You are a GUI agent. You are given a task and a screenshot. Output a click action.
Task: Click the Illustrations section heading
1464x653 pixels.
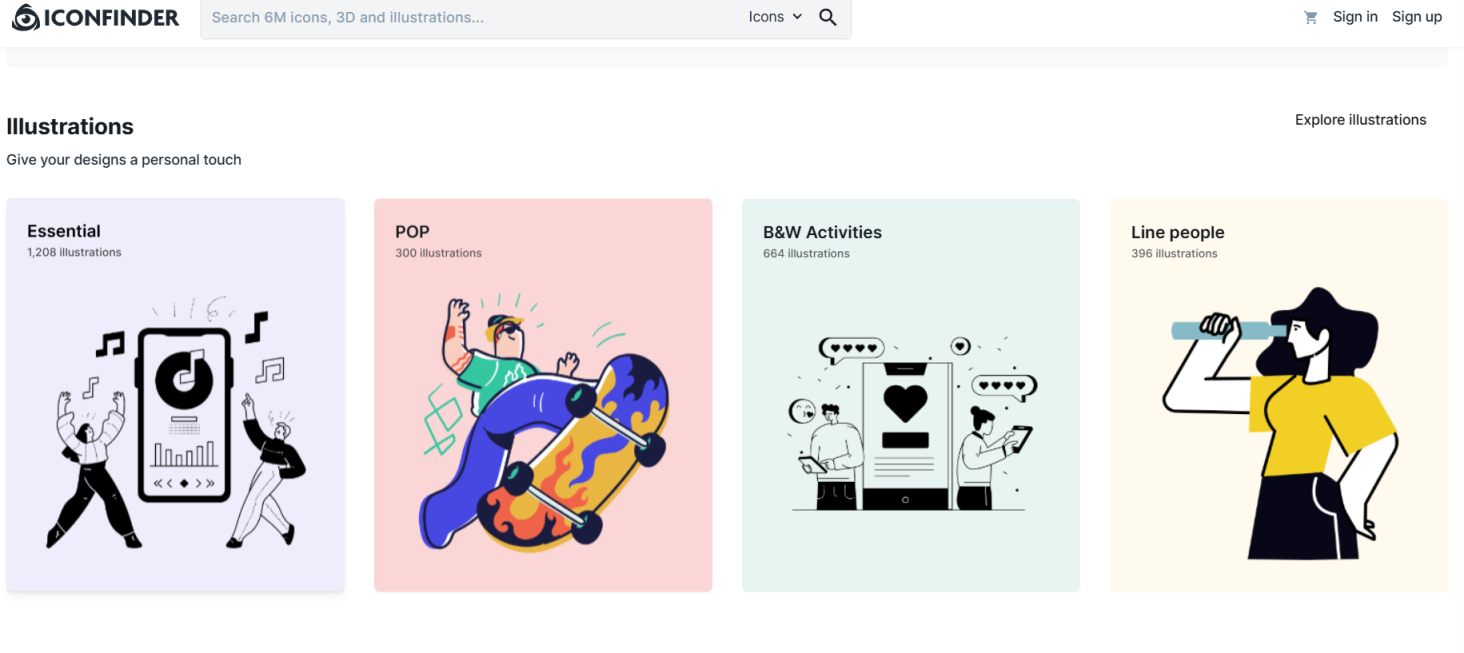70,127
